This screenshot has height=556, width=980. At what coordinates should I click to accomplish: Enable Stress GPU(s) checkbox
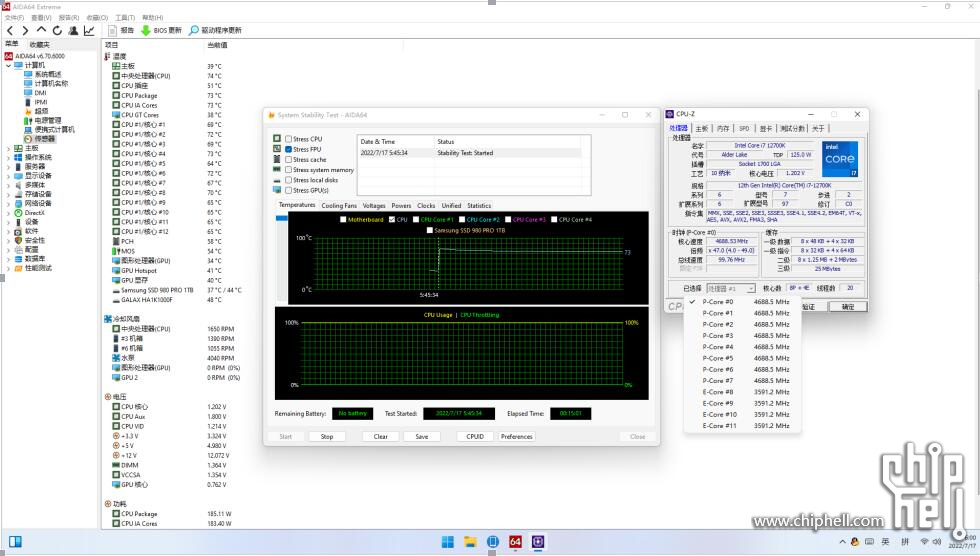(289, 190)
